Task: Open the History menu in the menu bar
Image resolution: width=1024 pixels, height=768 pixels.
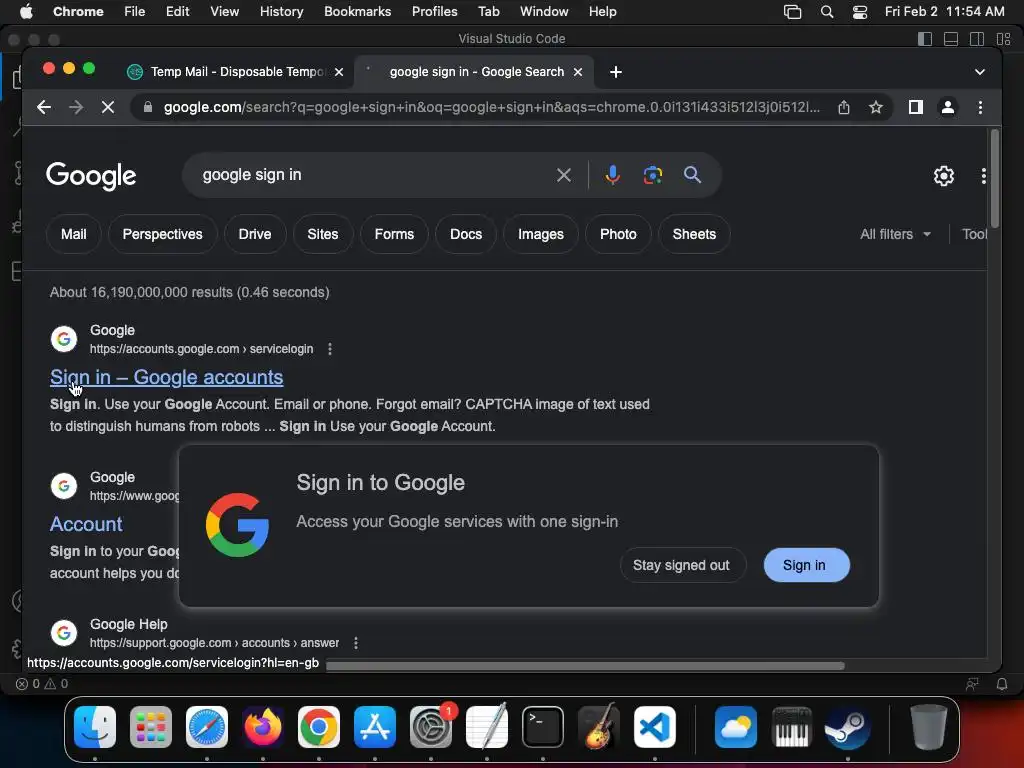Action: pyautogui.click(x=281, y=12)
